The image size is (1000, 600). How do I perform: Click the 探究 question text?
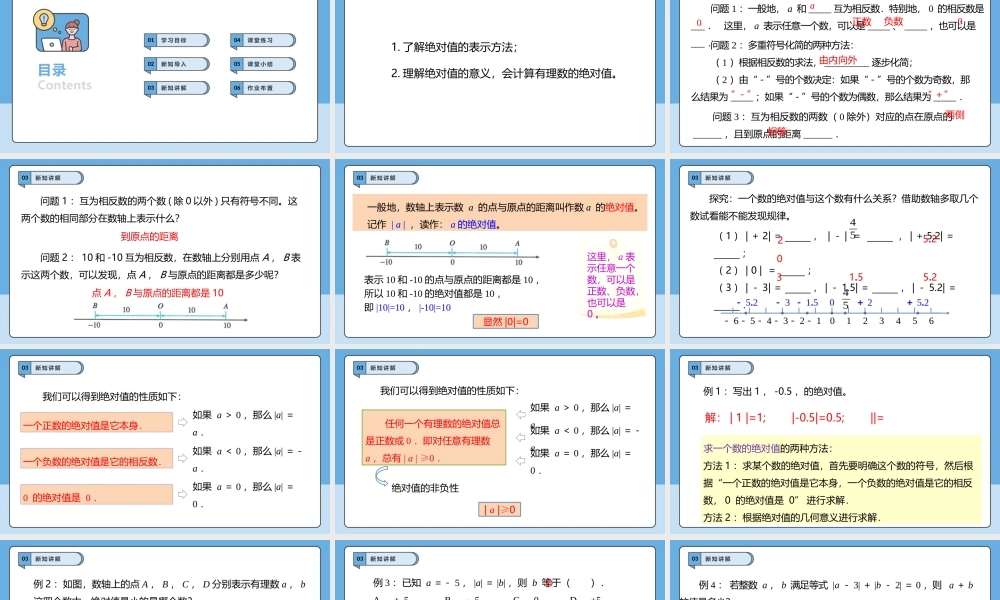834,207
